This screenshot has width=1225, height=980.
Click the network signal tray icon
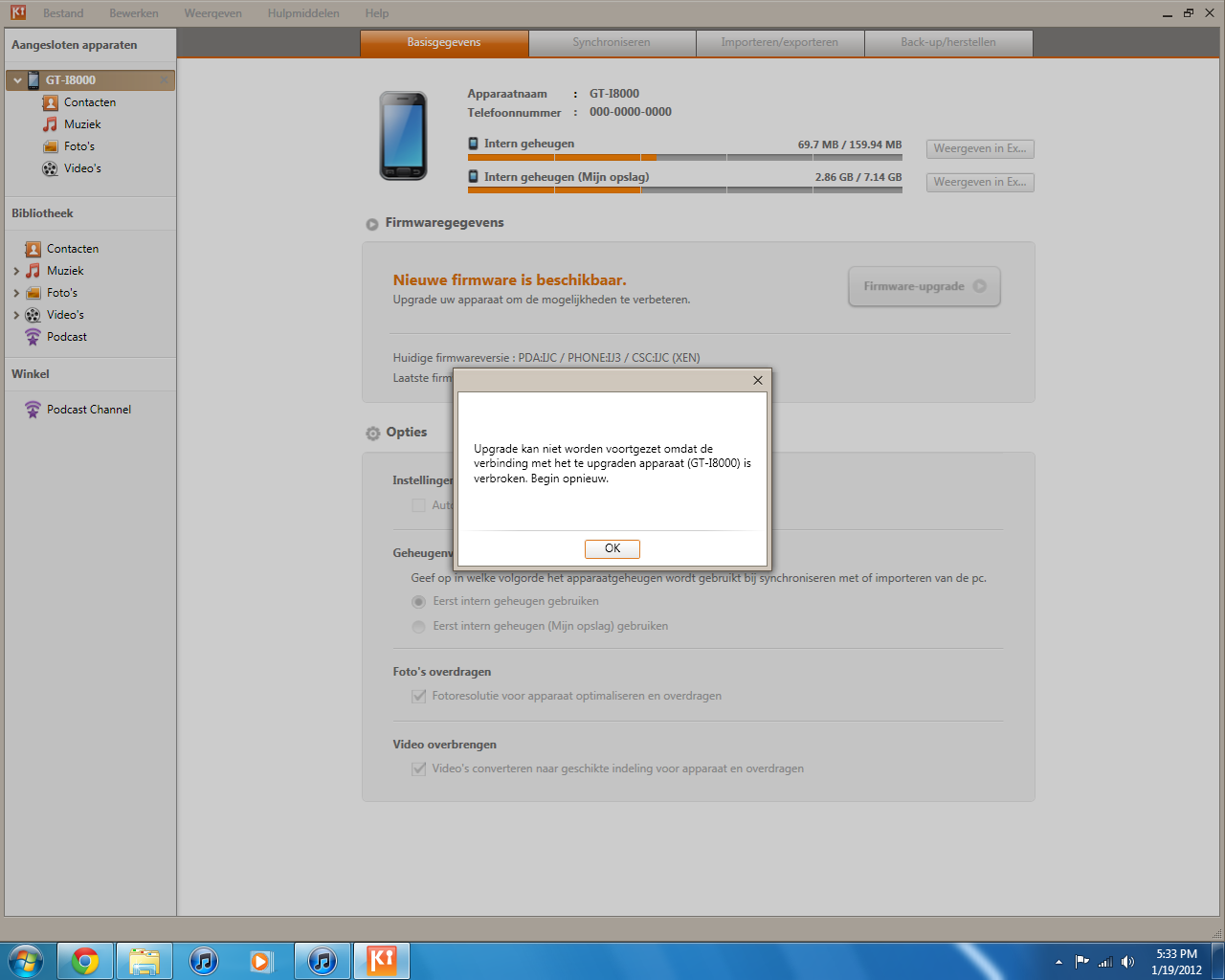tap(1105, 962)
